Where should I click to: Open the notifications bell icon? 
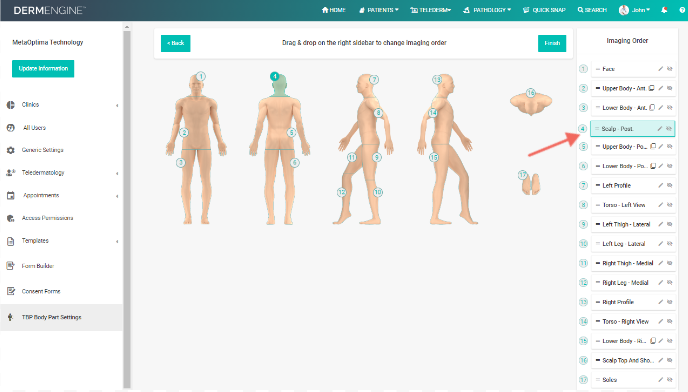pos(664,10)
